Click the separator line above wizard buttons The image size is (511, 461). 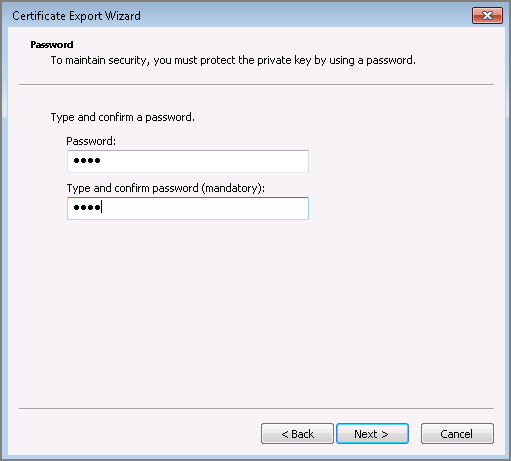pyautogui.click(x=256, y=408)
